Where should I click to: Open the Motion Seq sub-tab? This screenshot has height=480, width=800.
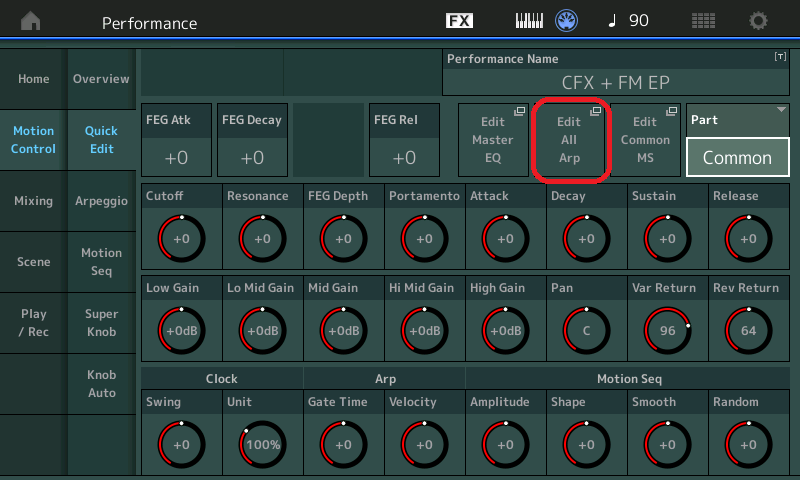[101, 262]
